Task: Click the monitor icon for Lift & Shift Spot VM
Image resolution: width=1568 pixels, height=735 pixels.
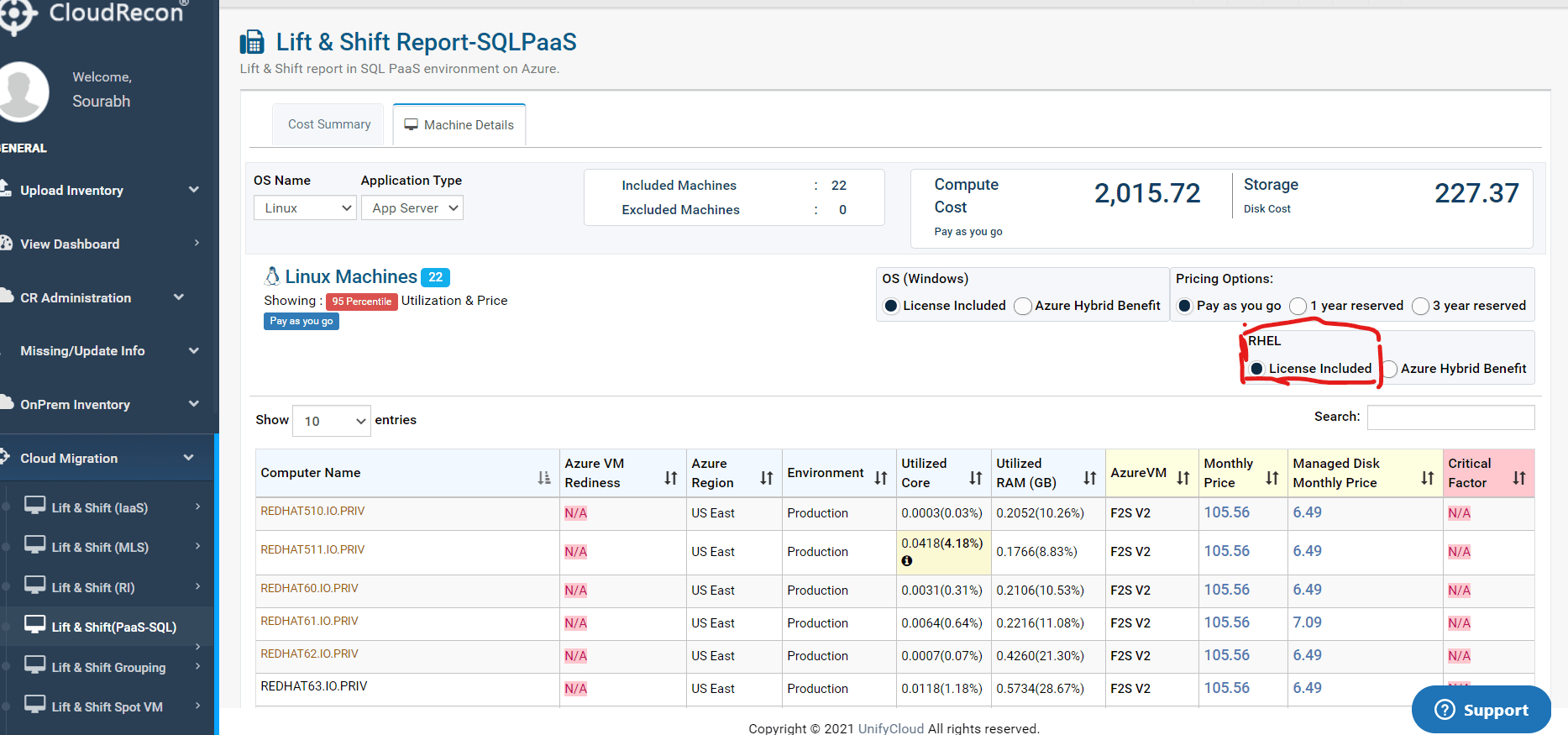Action: (34, 704)
